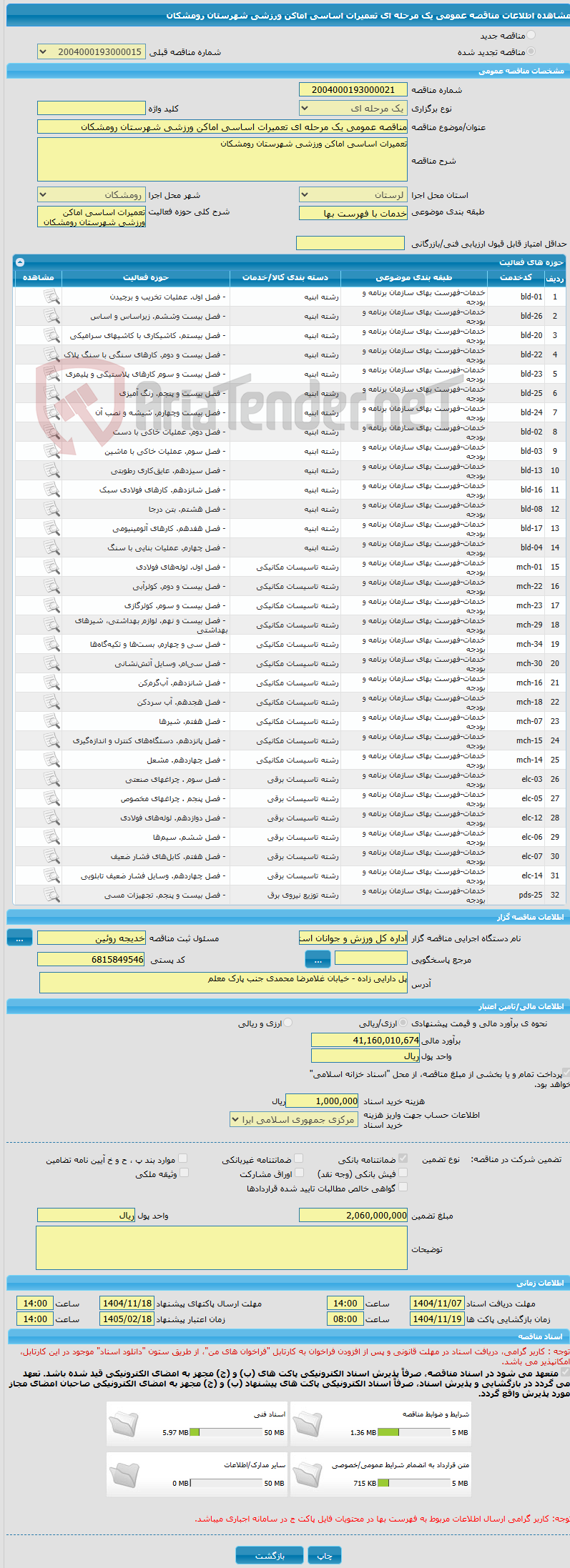Select the مناقصه جدید radio button
Screen dimensions: 570x1568
531,35
